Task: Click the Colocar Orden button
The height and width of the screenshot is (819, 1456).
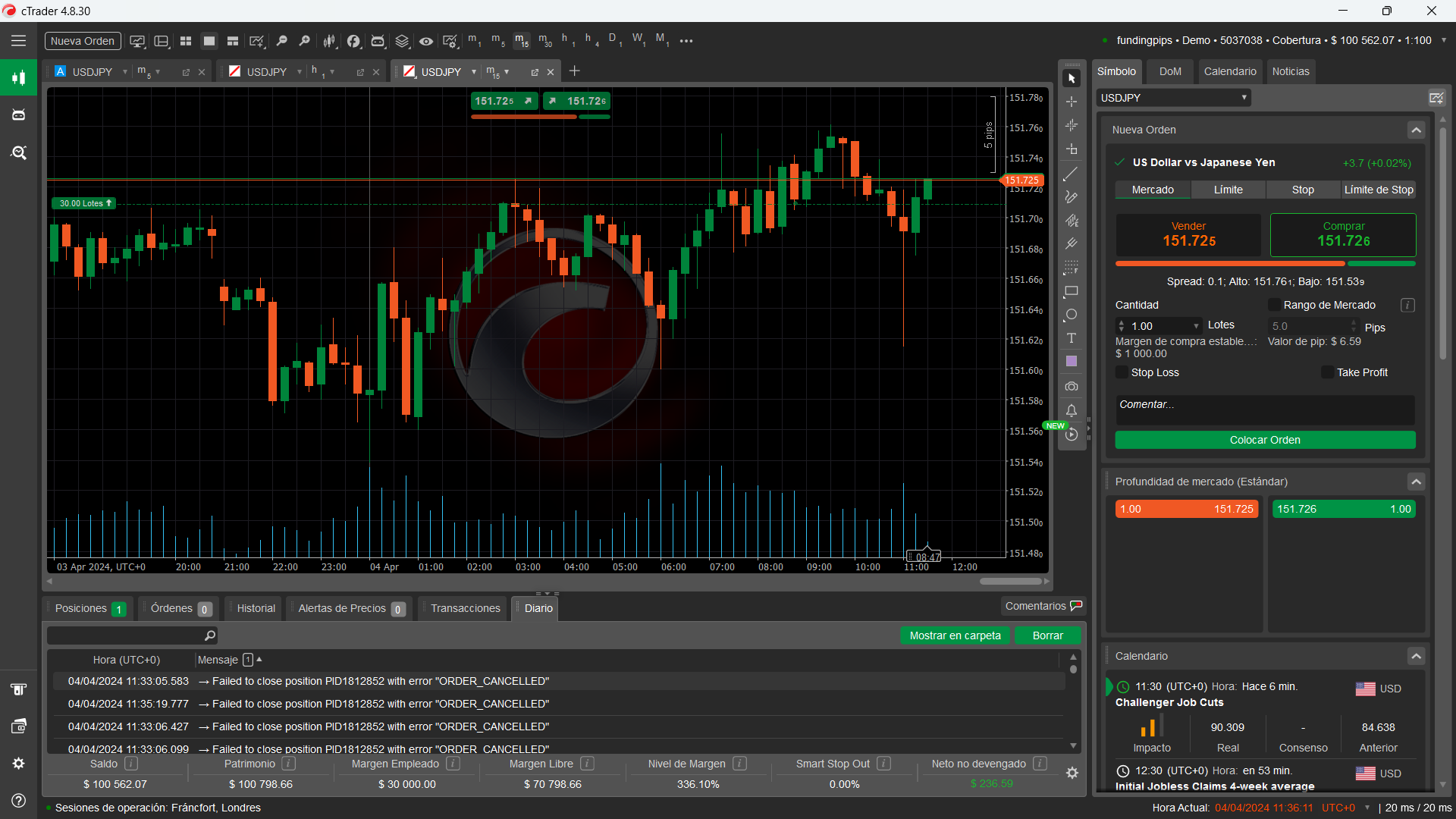Action: point(1265,440)
